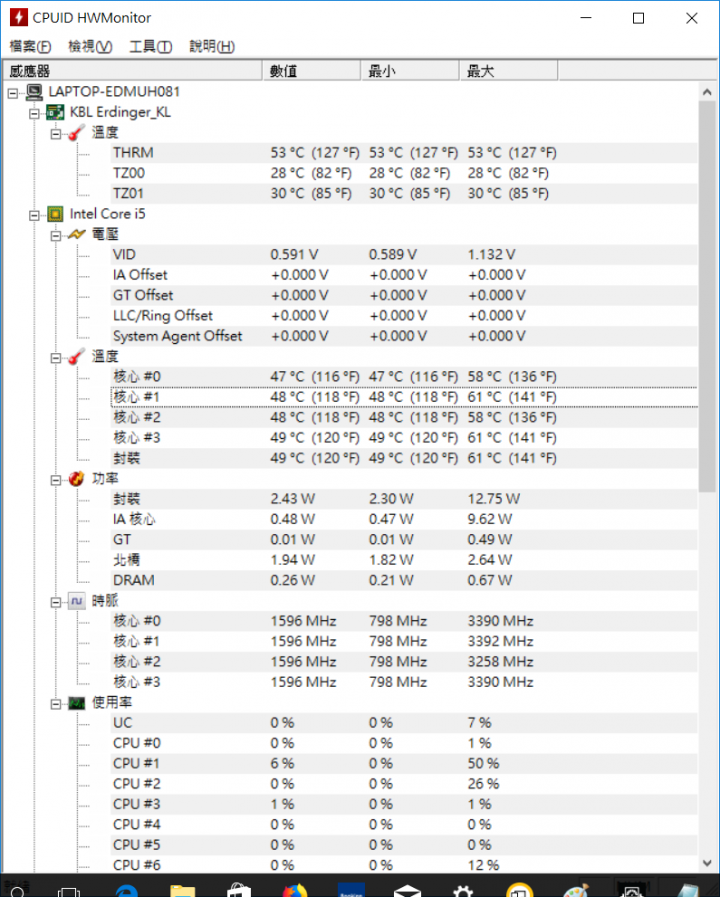The image size is (720, 897).
Task: Select the IA 核心 power row
Action: 404,519
